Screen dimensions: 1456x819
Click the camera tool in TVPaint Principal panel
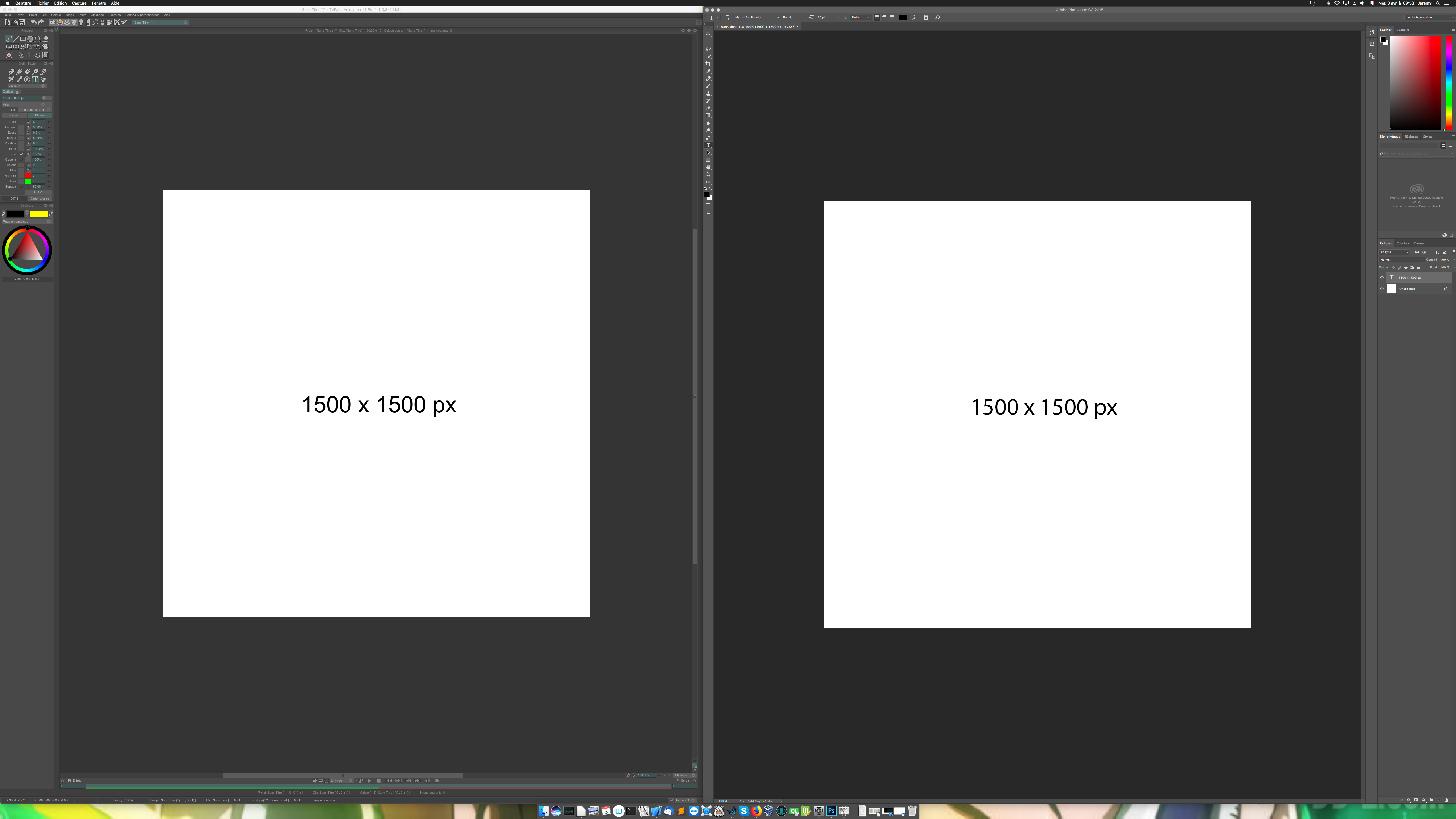coord(45,46)
